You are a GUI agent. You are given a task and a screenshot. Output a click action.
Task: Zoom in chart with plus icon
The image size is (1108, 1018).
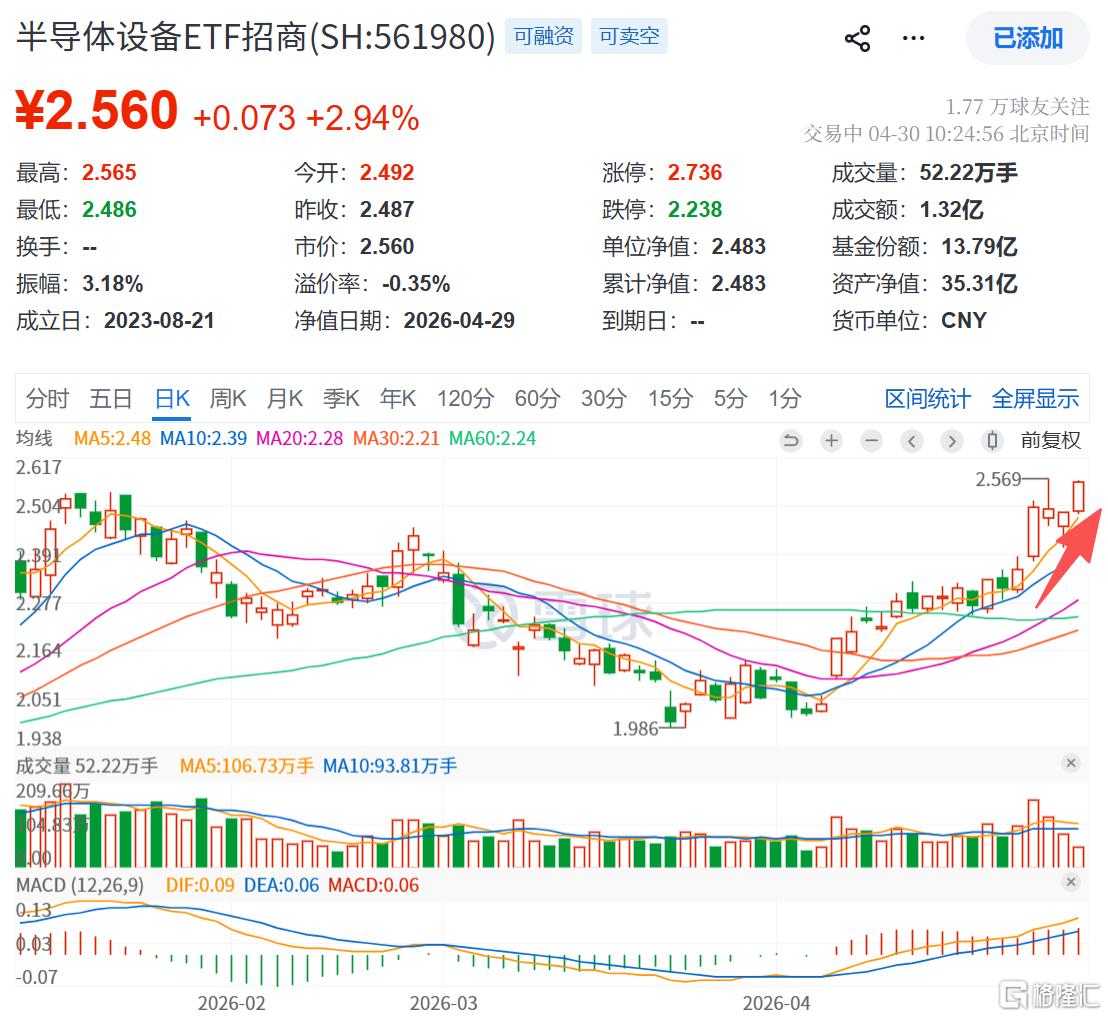point(832,442)
